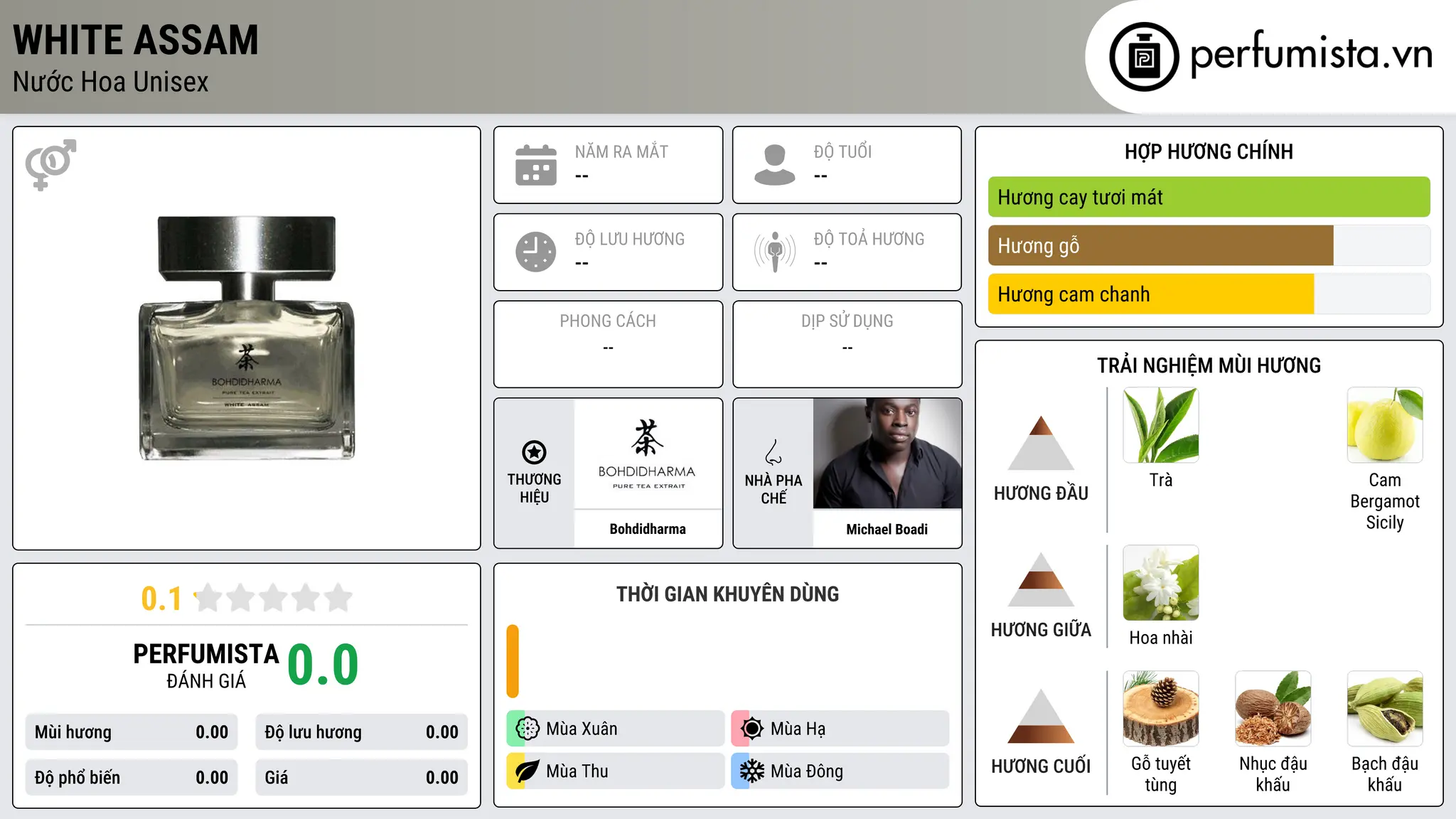Image resolution: width=1456 pixels, height=819 pixels.
Task: Click the DỊP SỬ DỤNG label
Action: 847,321
